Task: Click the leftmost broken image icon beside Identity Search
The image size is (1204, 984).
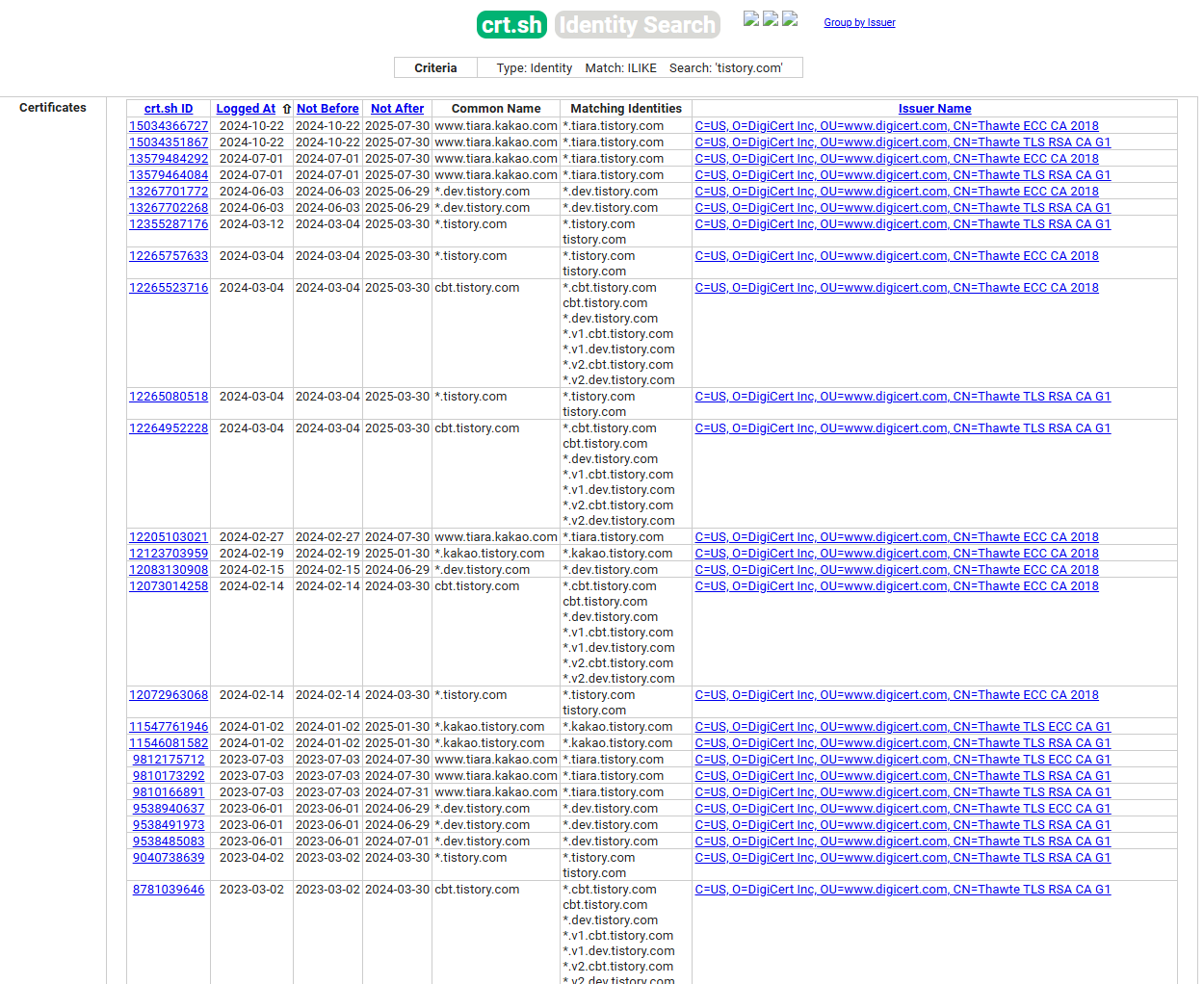Action: click(x=751, y=18)
